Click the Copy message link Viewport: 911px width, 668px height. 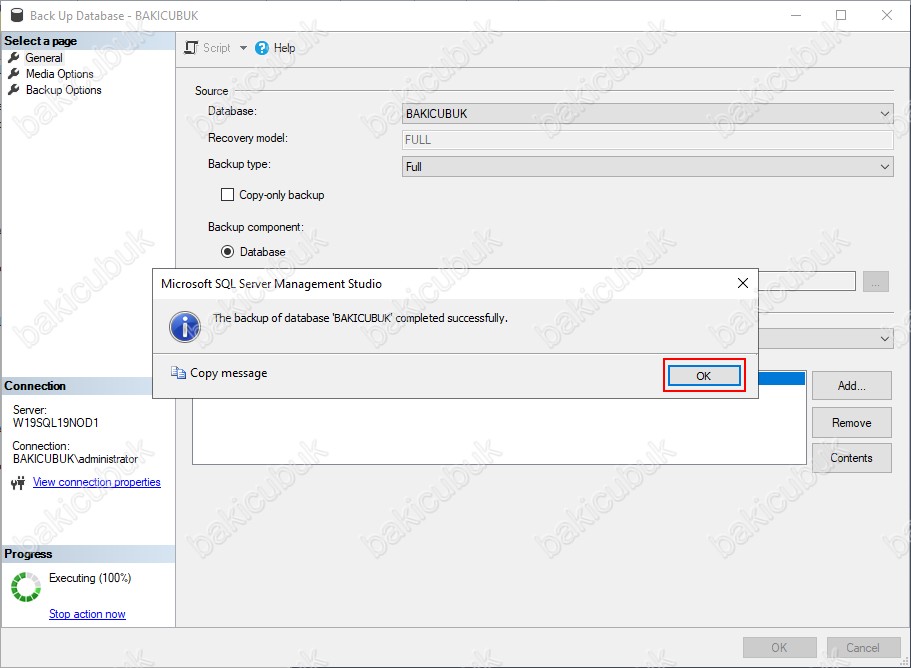(228, 373)
